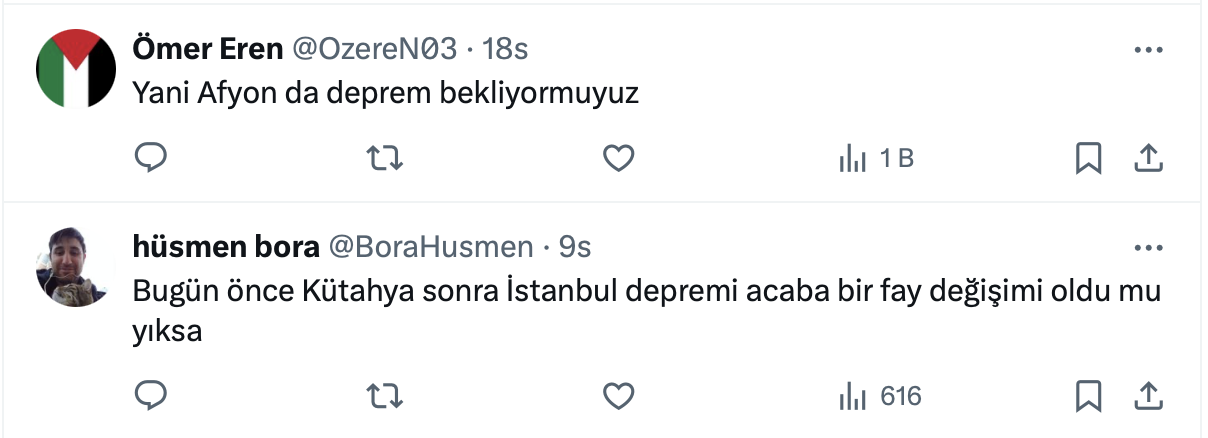Bookmark hüsmen bora's tweet
The image size is (1208, 438).
coord(1087,396)
